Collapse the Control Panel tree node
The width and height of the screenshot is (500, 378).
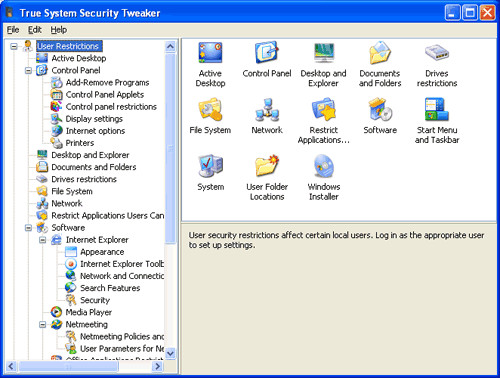(28, 70)
